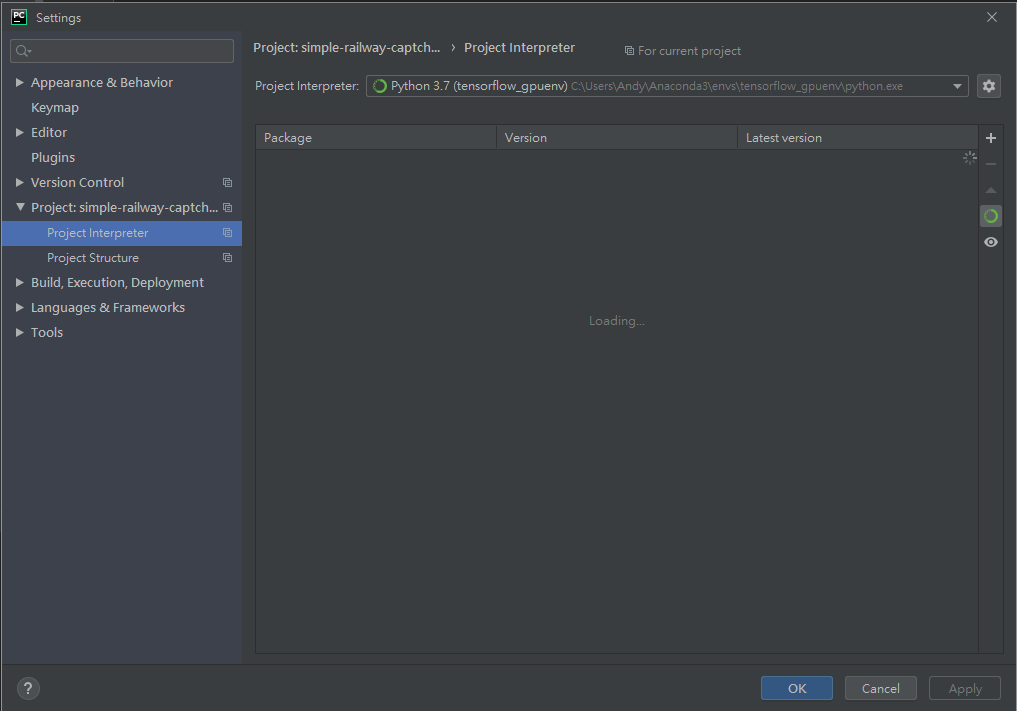1017x711 pixels.
Task: Click the PyCharm logo in title bar
Action: (x=19, y=17)
